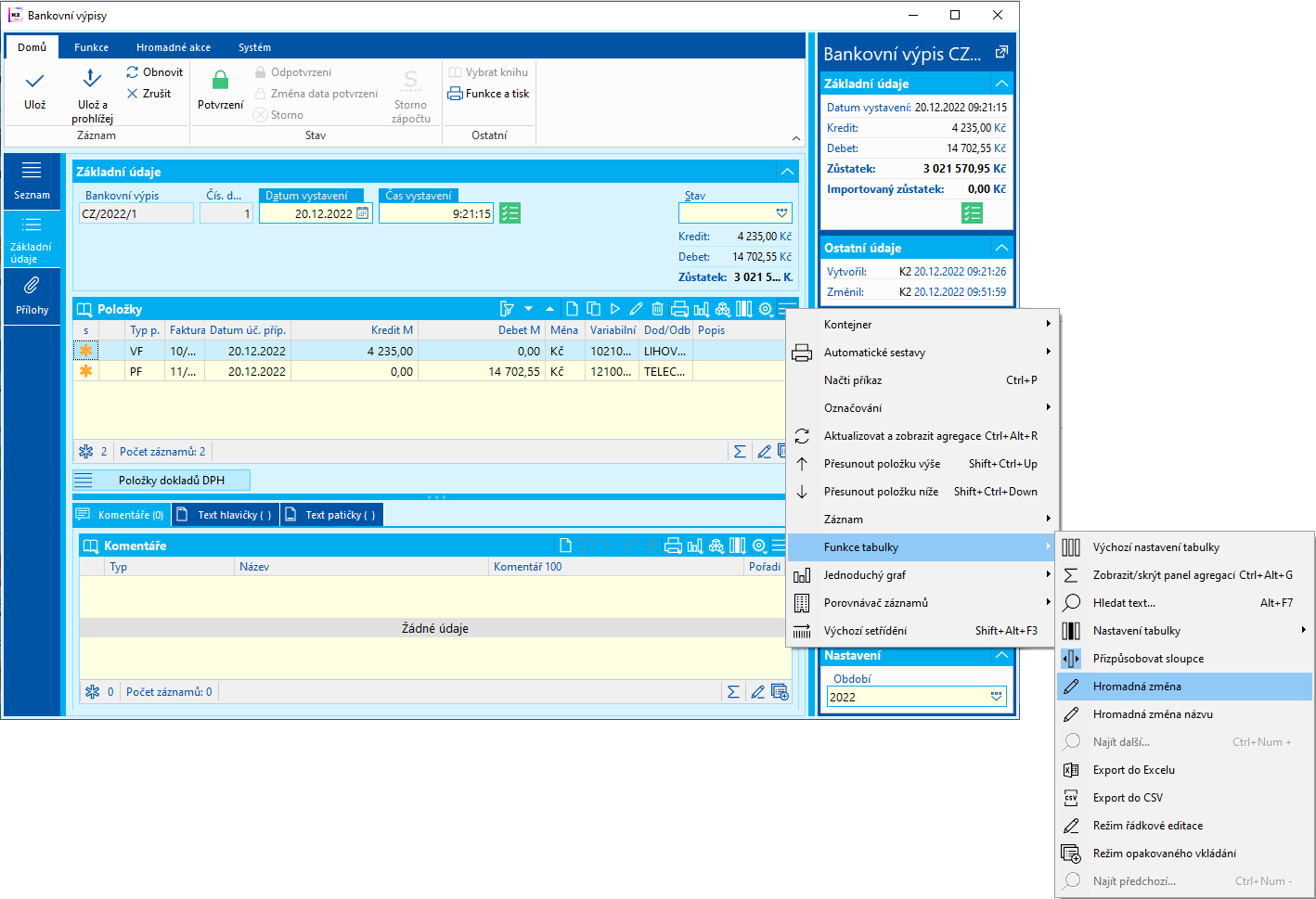Screen dimensions: 1316x899
Task: Click the printer icon in Položky toolbar
Action: 679,309
